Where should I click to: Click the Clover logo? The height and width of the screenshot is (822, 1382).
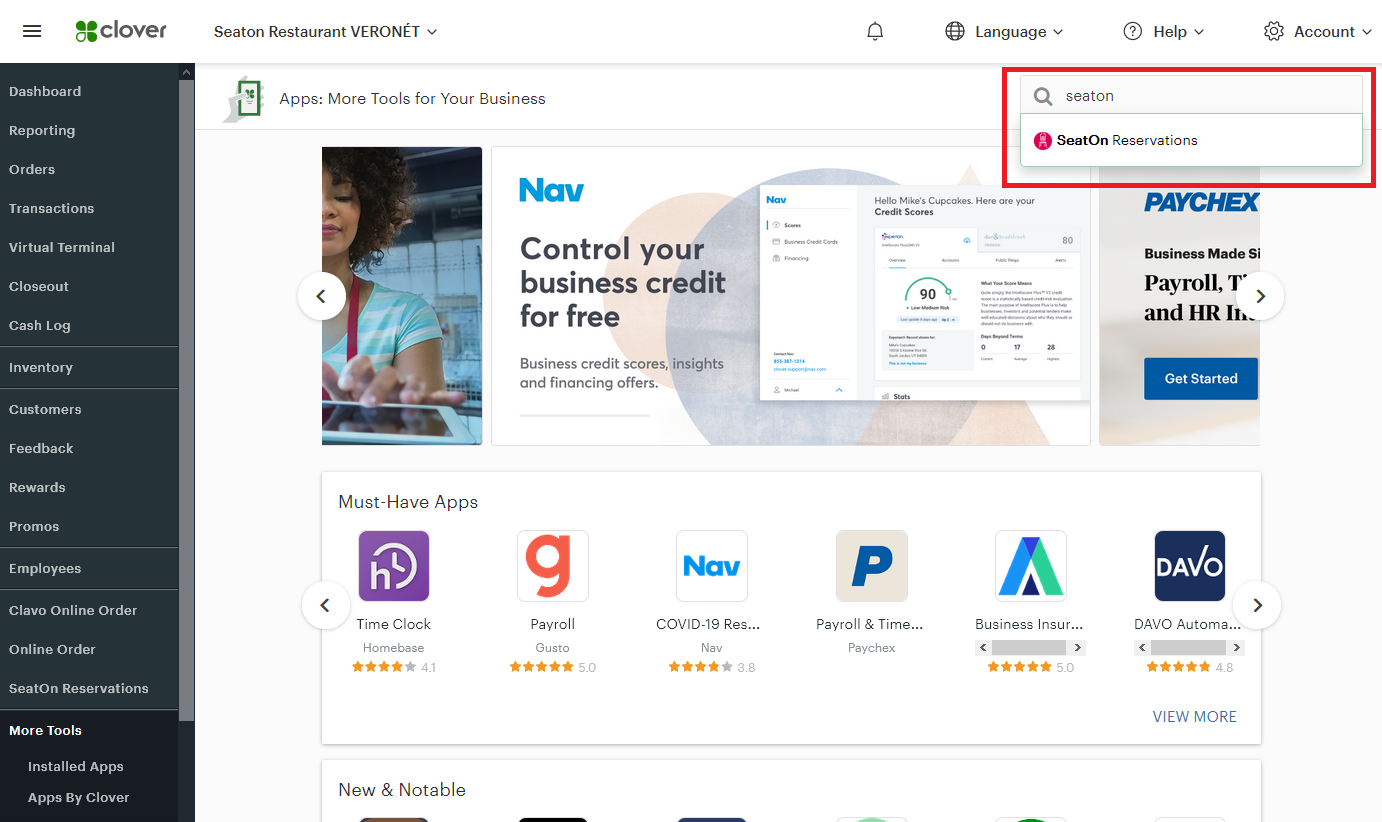[121, 31]
